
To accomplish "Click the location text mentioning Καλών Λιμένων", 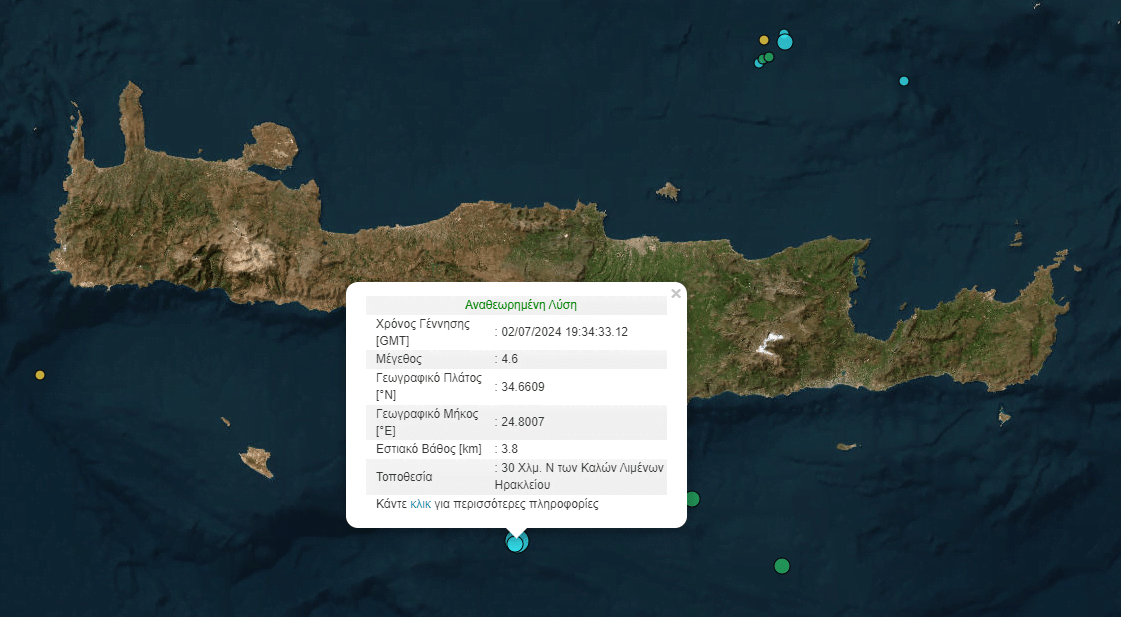I will [x=580, y=476].
